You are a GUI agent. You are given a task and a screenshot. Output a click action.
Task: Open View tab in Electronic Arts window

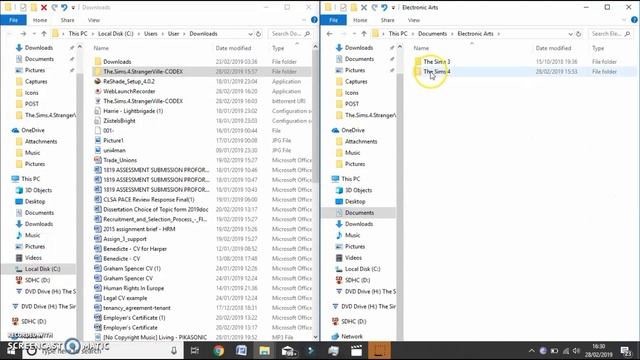tap(413, 20)
